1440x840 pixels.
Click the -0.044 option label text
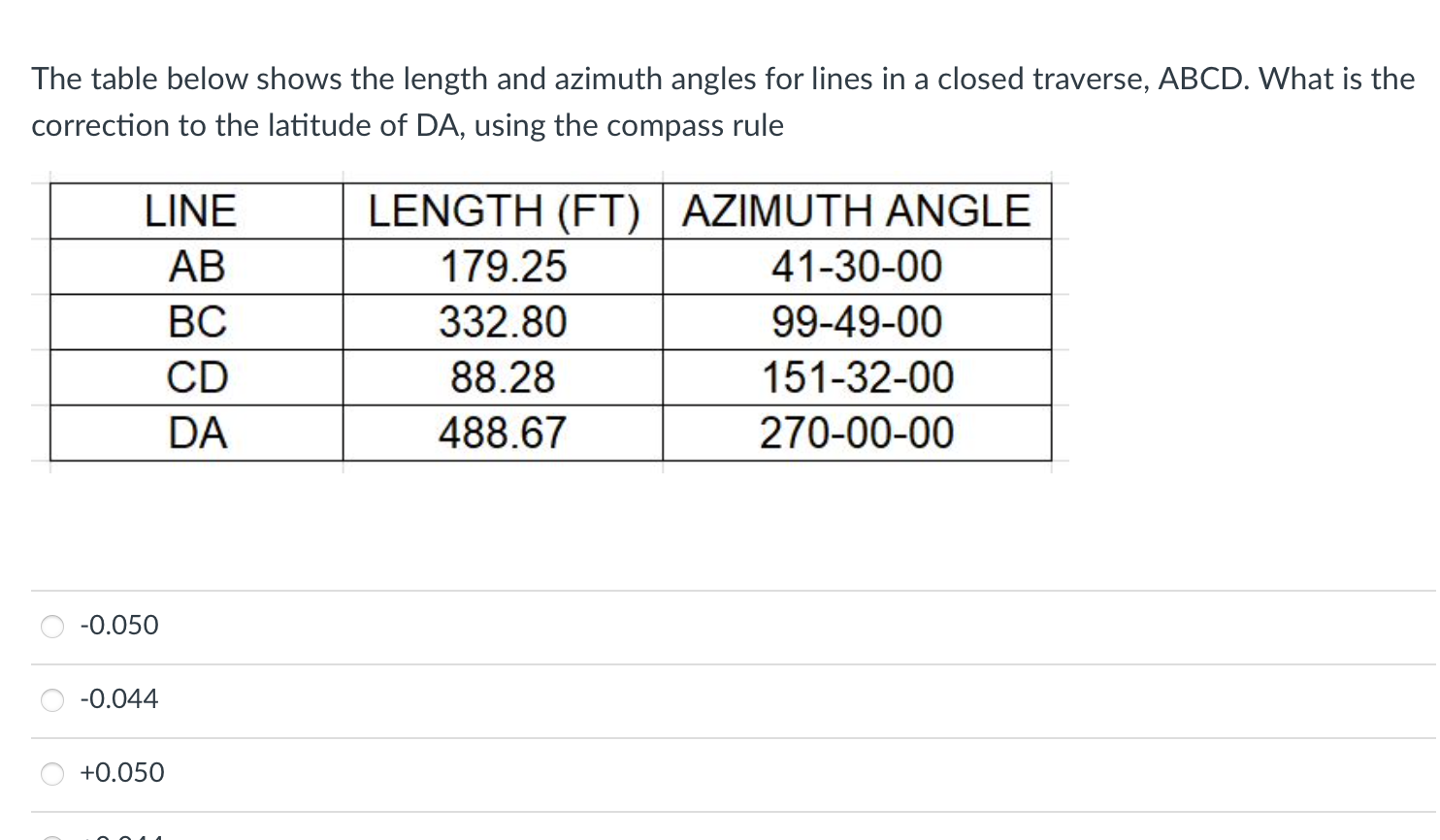[118, 698]
